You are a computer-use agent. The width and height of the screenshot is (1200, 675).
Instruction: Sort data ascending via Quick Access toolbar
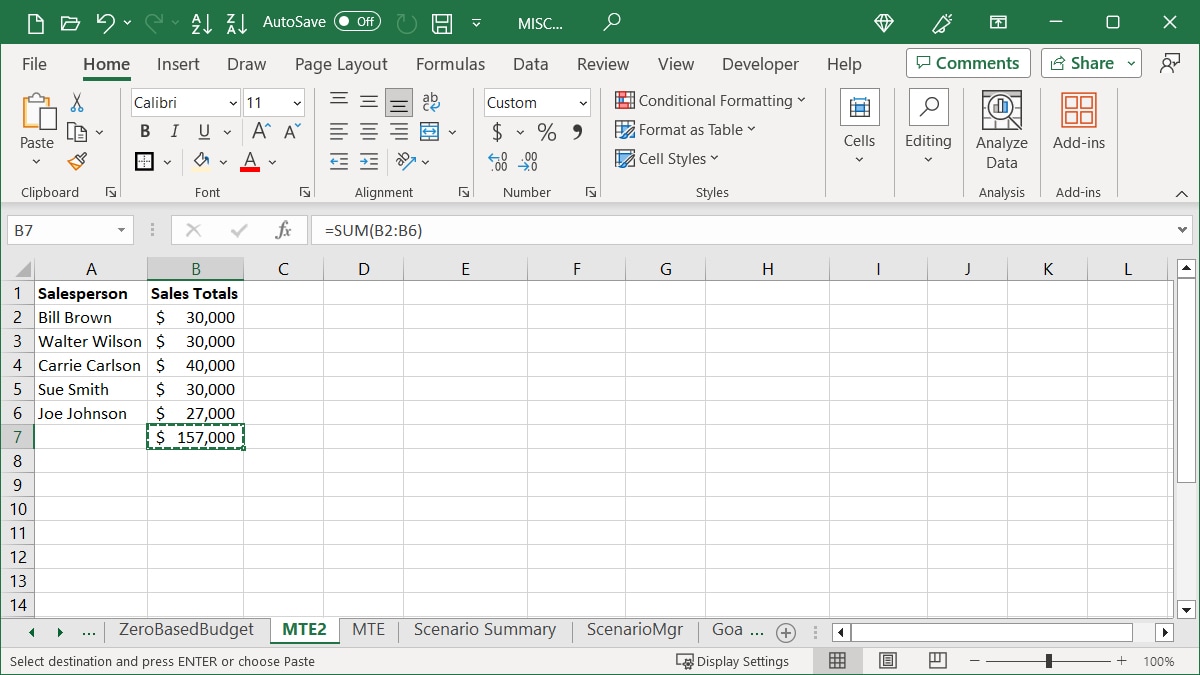[x=201, y=22]
